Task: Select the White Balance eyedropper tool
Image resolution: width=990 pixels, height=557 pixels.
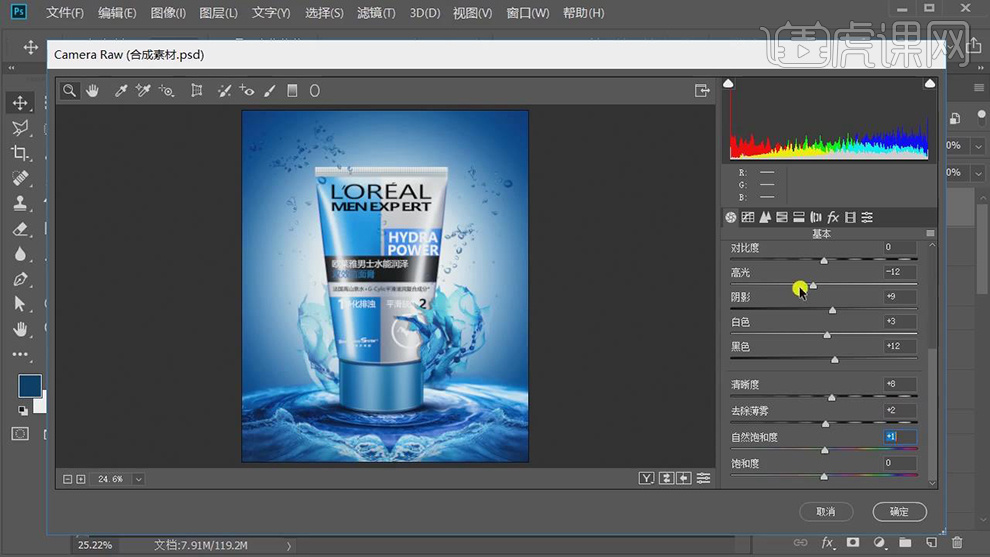Action: (121, 91)
